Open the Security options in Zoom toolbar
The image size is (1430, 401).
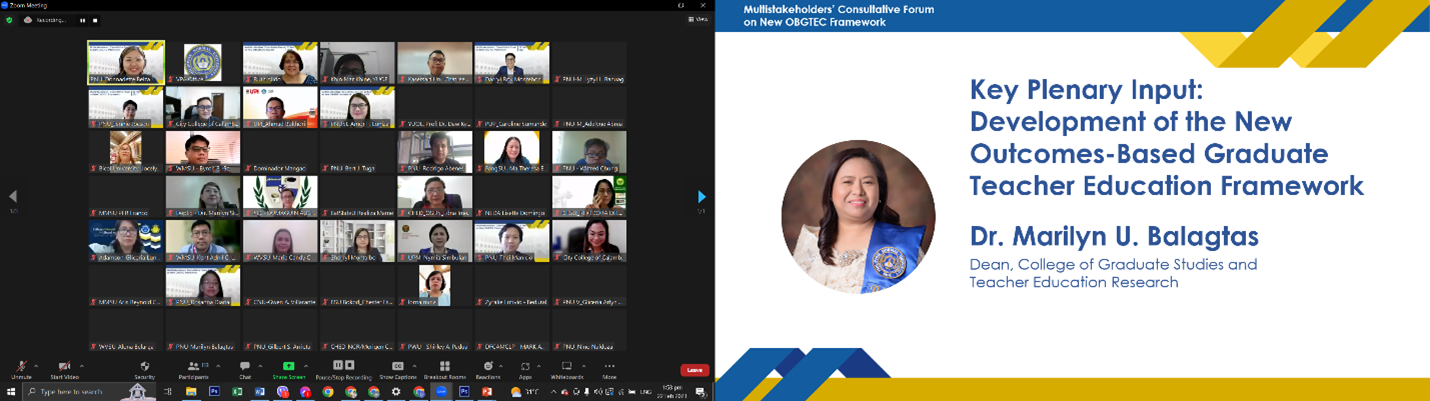(x=144, y=368)
